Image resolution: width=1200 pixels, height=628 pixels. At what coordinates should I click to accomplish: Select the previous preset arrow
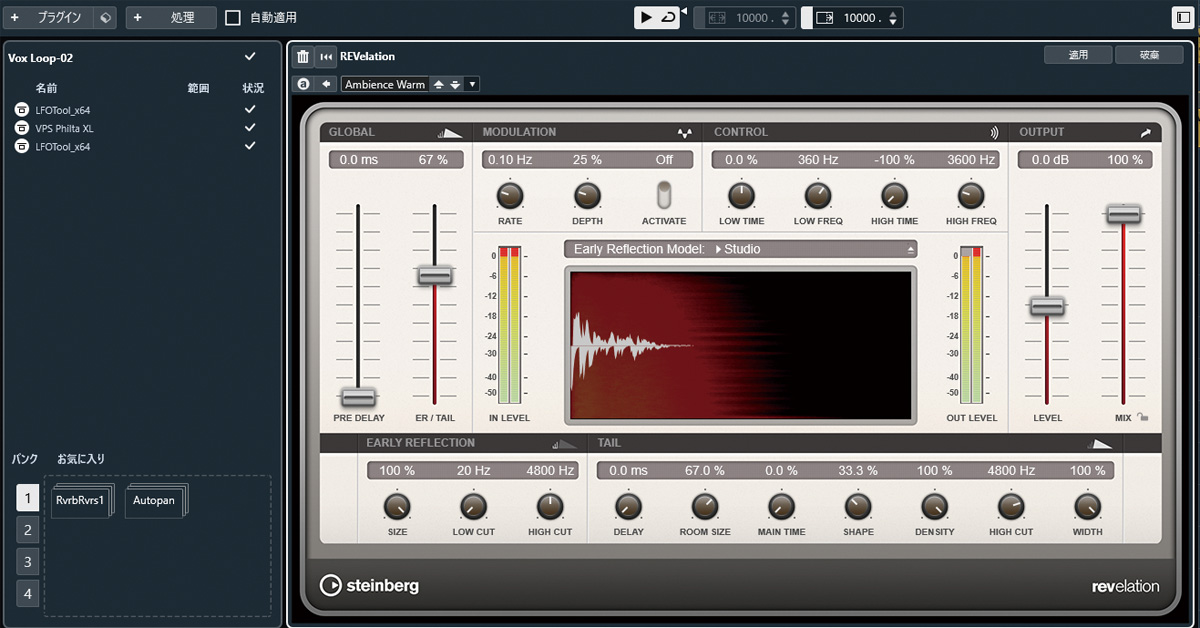(x=438, y=84)
